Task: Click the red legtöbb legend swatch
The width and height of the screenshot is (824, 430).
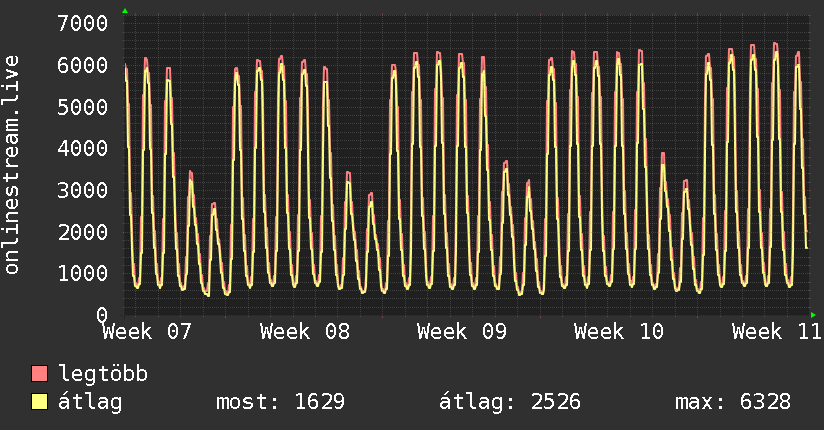Action: 39,373
